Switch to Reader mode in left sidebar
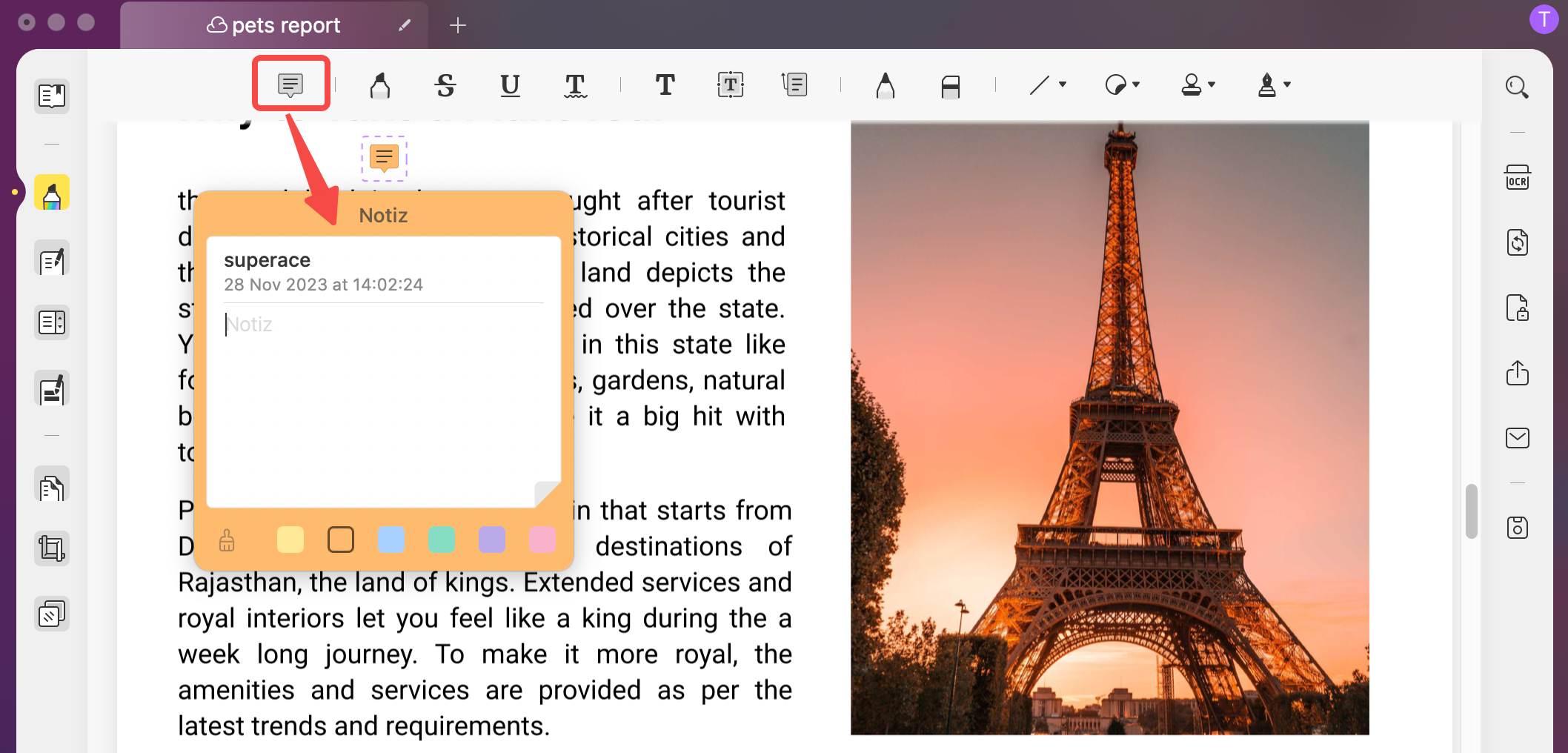 click(52, 96)
